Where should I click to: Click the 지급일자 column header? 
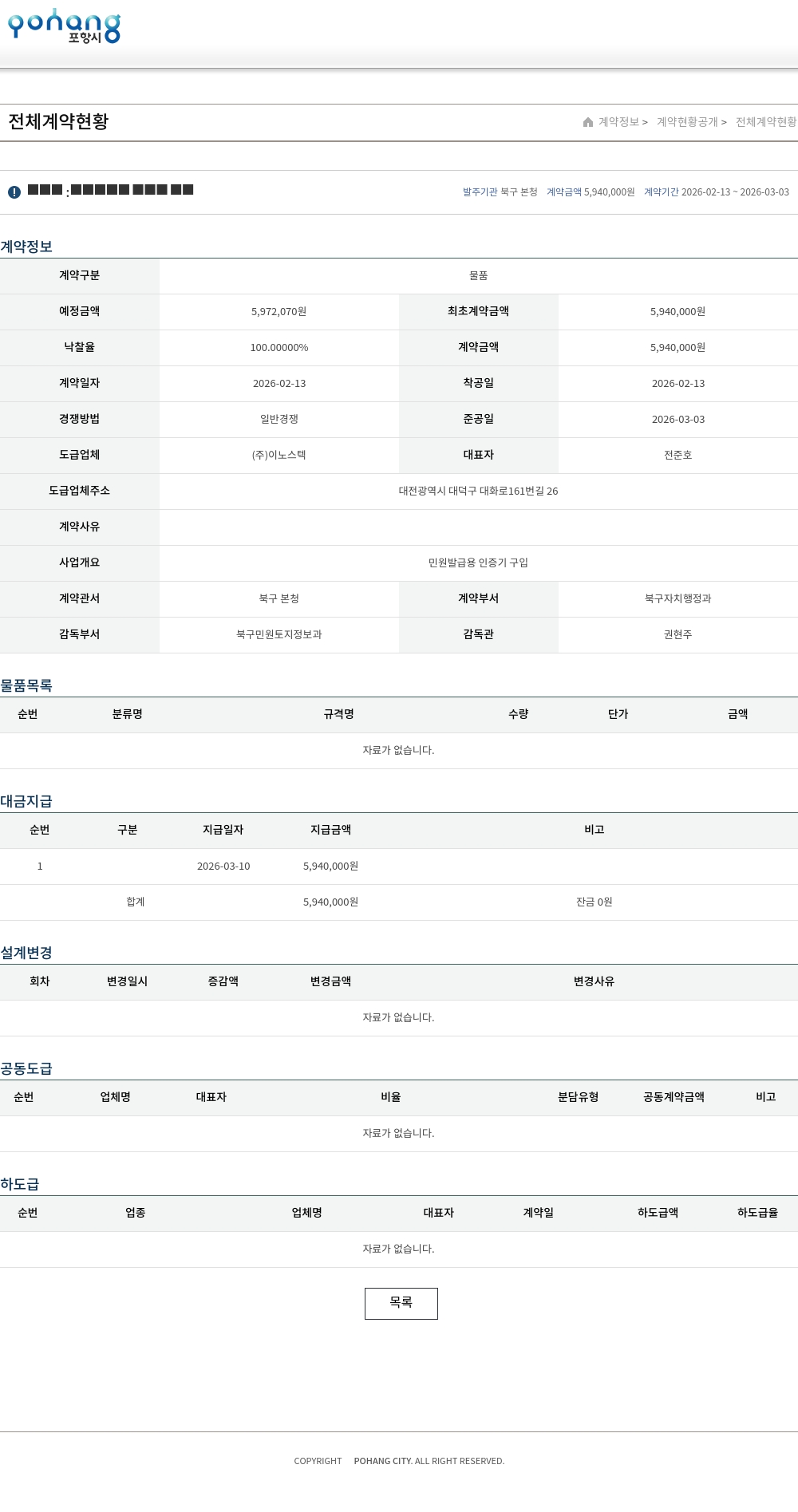[x=223, y=830]
